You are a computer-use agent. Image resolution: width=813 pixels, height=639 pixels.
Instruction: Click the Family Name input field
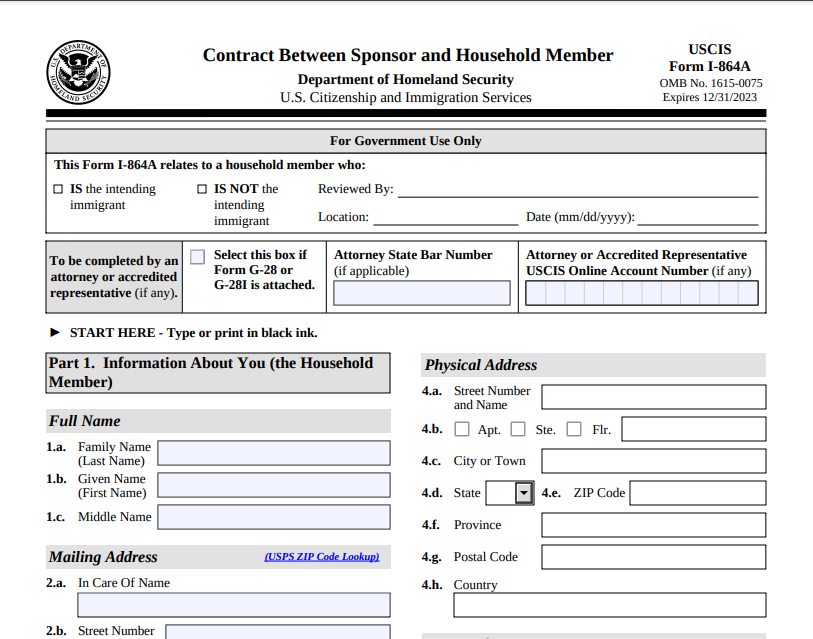[x=274, y=453]
